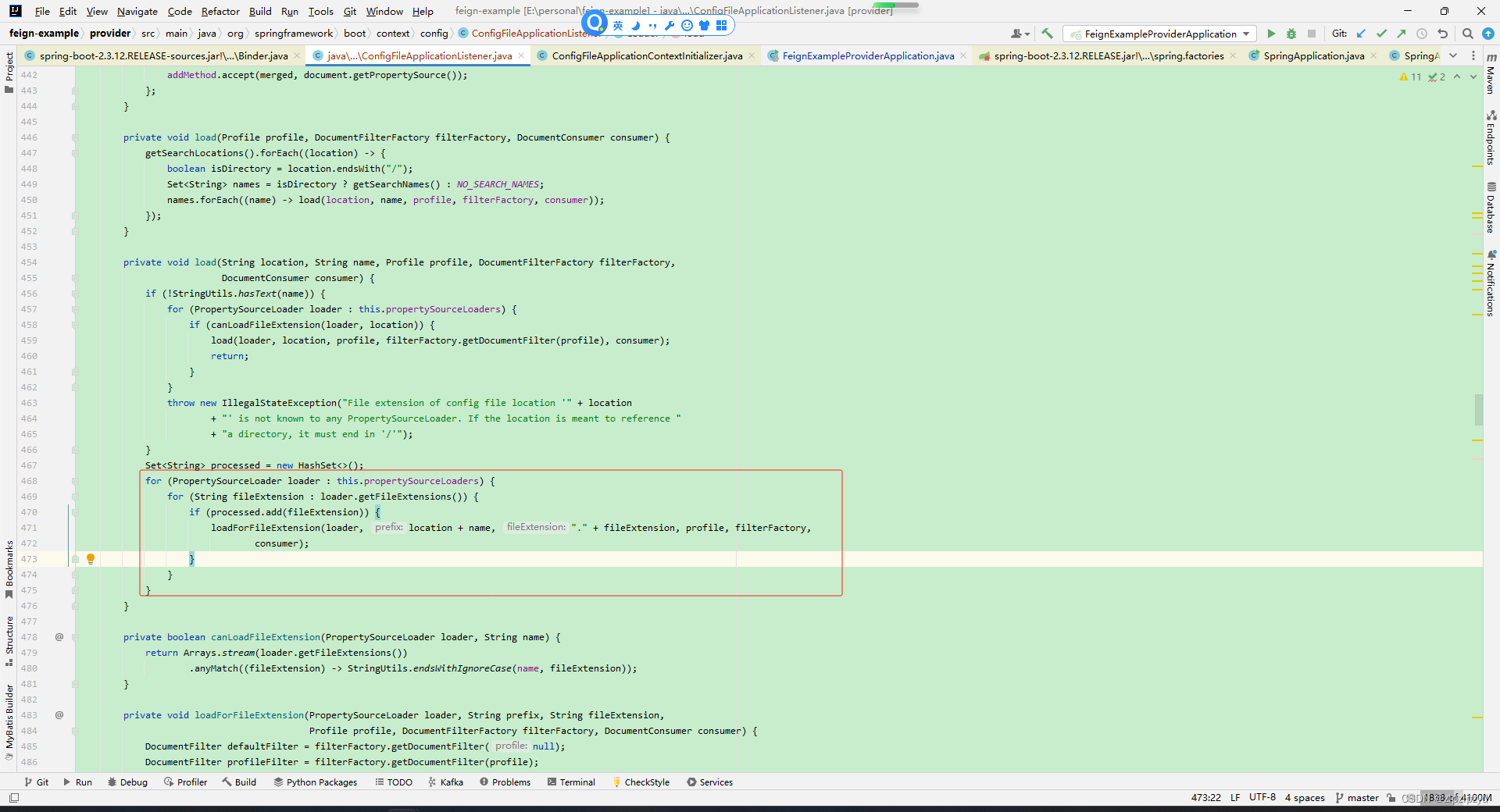Click the warnings indicator showing 11

click(1410, 77)
